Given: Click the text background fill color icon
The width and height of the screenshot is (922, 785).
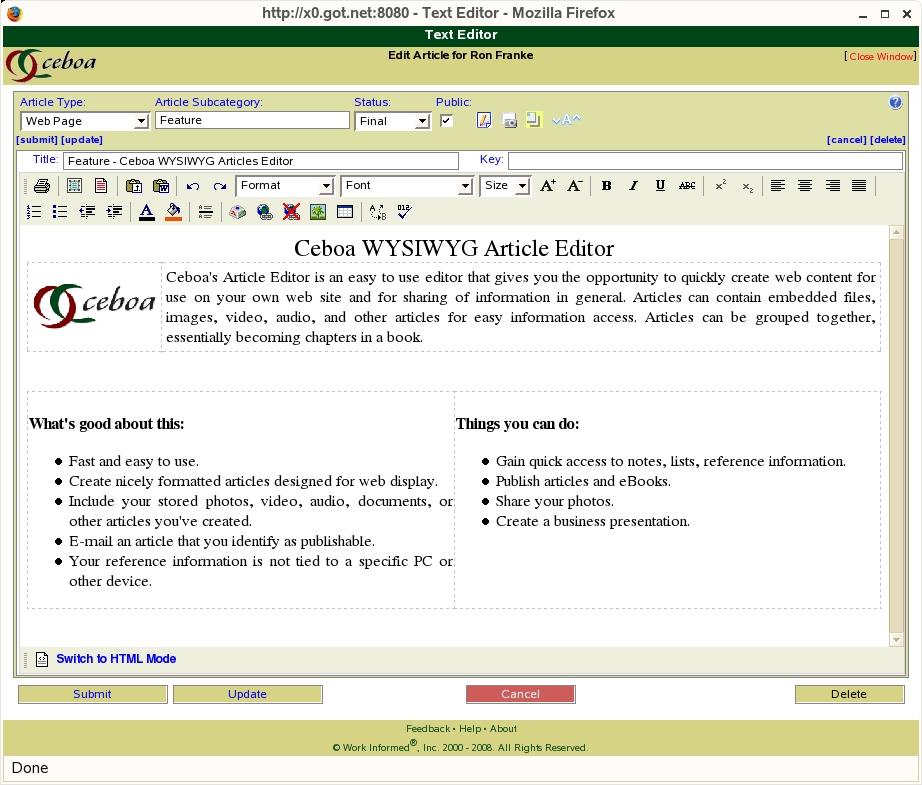Looking at the screenshot, I should point(173,212).
